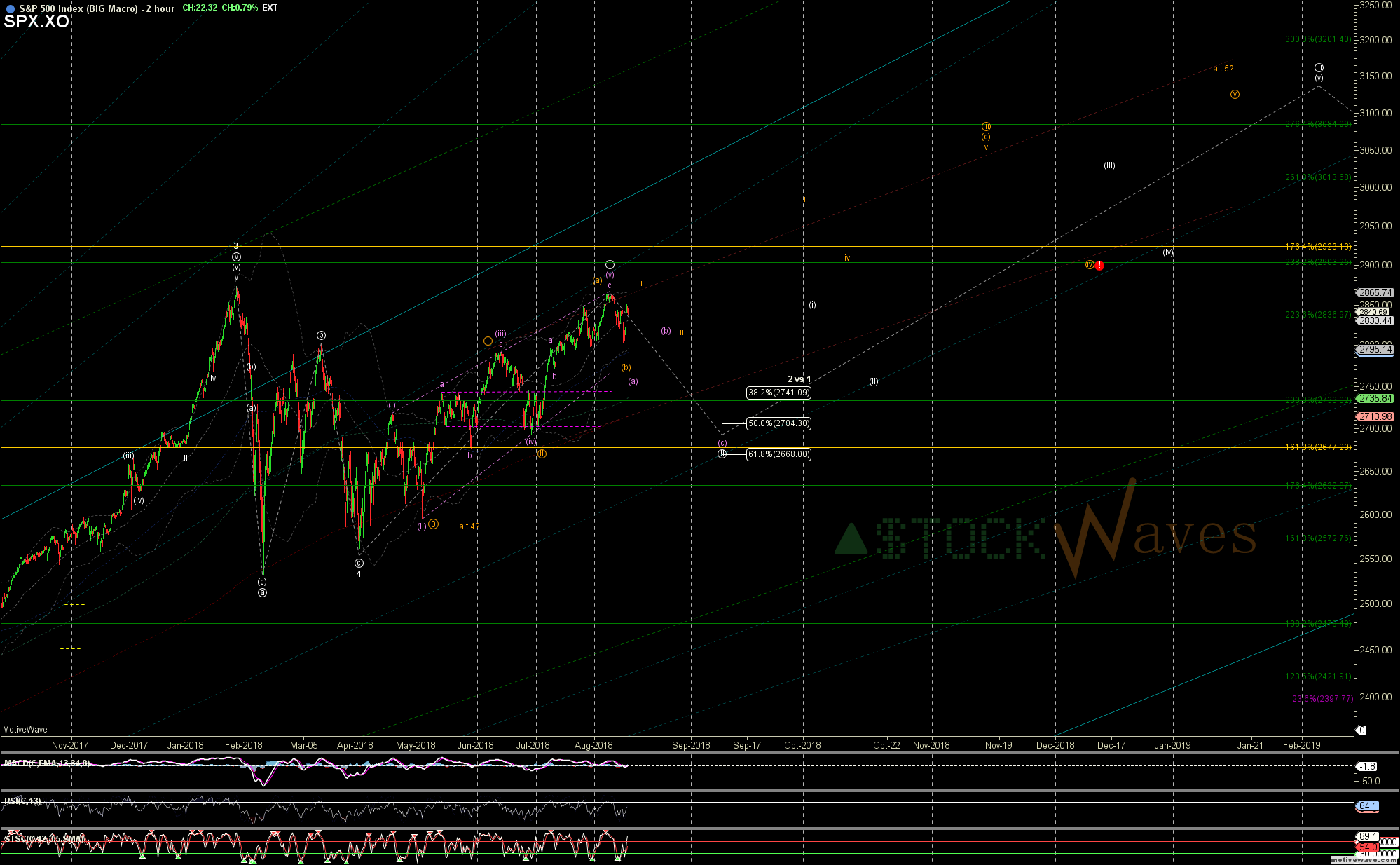This screenshot has width=1400, height=865.
Task: Click the 2400.00 price axis label
Action: coord(1375,697)
